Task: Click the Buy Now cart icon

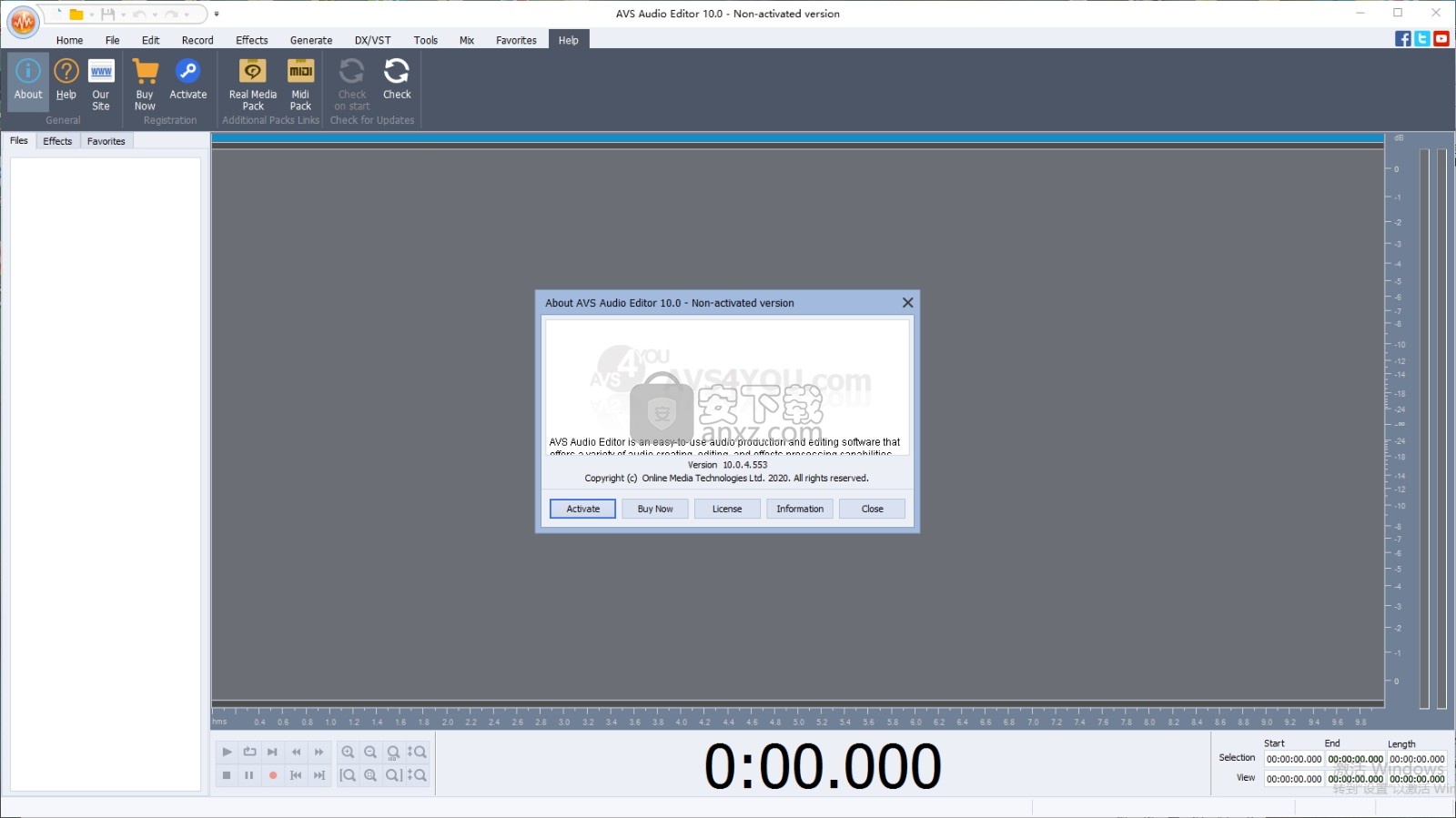Action: tap(145, 84)
